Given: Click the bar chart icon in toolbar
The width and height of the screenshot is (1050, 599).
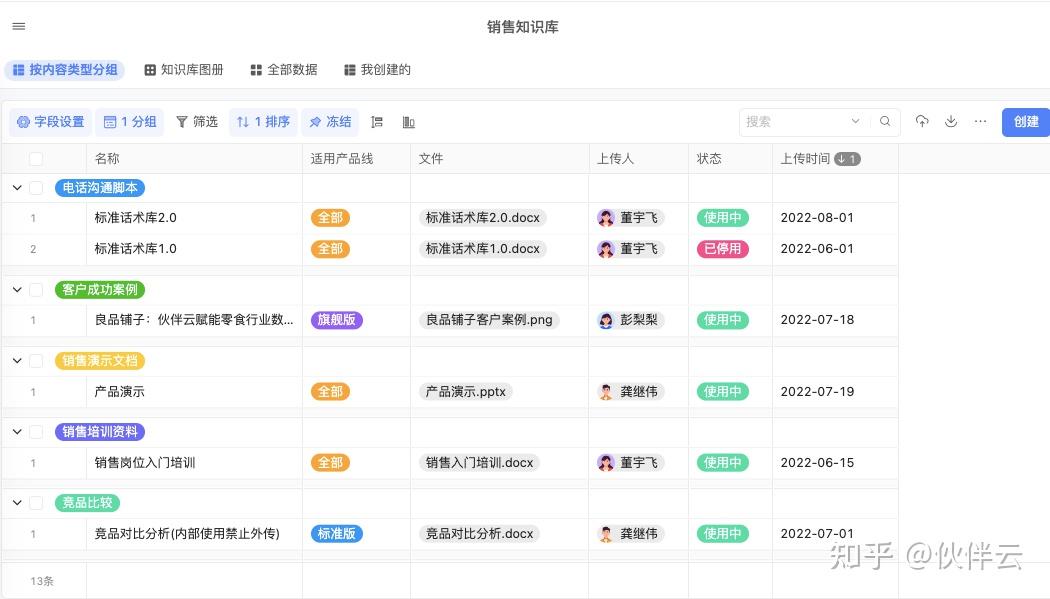Looking at the screenshot, I should (x=409, y=122).
